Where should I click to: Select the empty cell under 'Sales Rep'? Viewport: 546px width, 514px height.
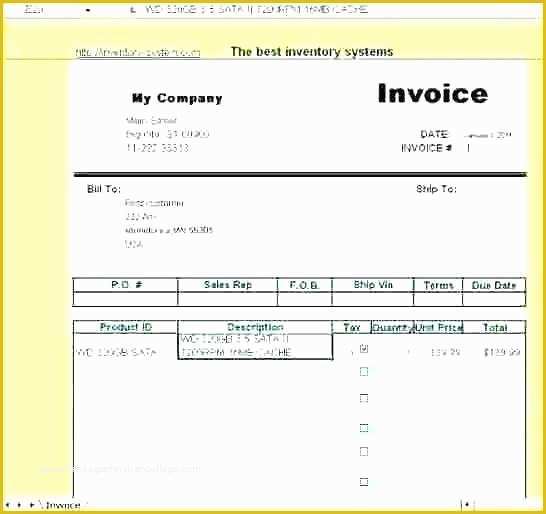click(x=227, y=299)
